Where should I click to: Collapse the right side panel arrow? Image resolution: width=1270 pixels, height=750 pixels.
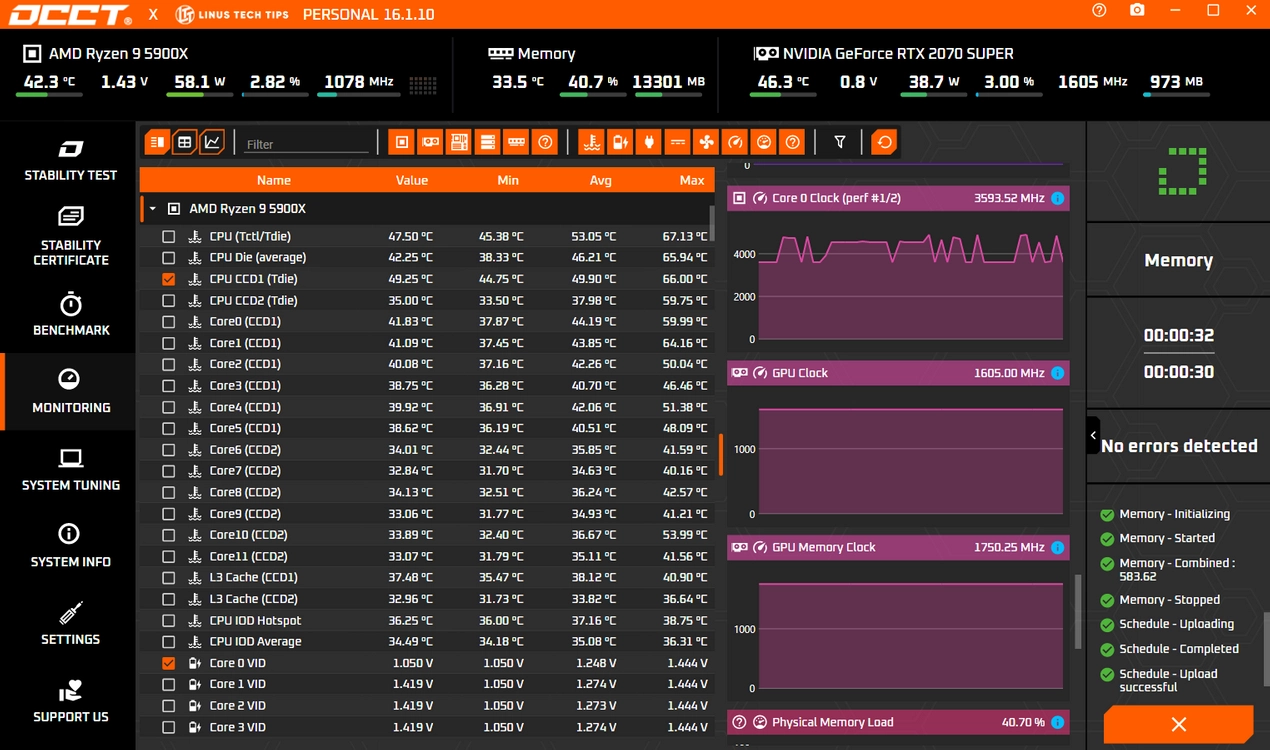tap(1093, 436)
